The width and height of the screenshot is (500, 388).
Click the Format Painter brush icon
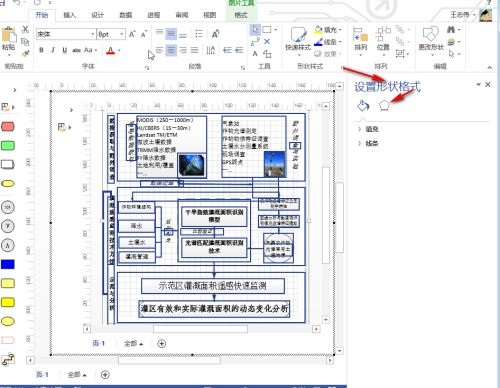(x=25, y=53)
